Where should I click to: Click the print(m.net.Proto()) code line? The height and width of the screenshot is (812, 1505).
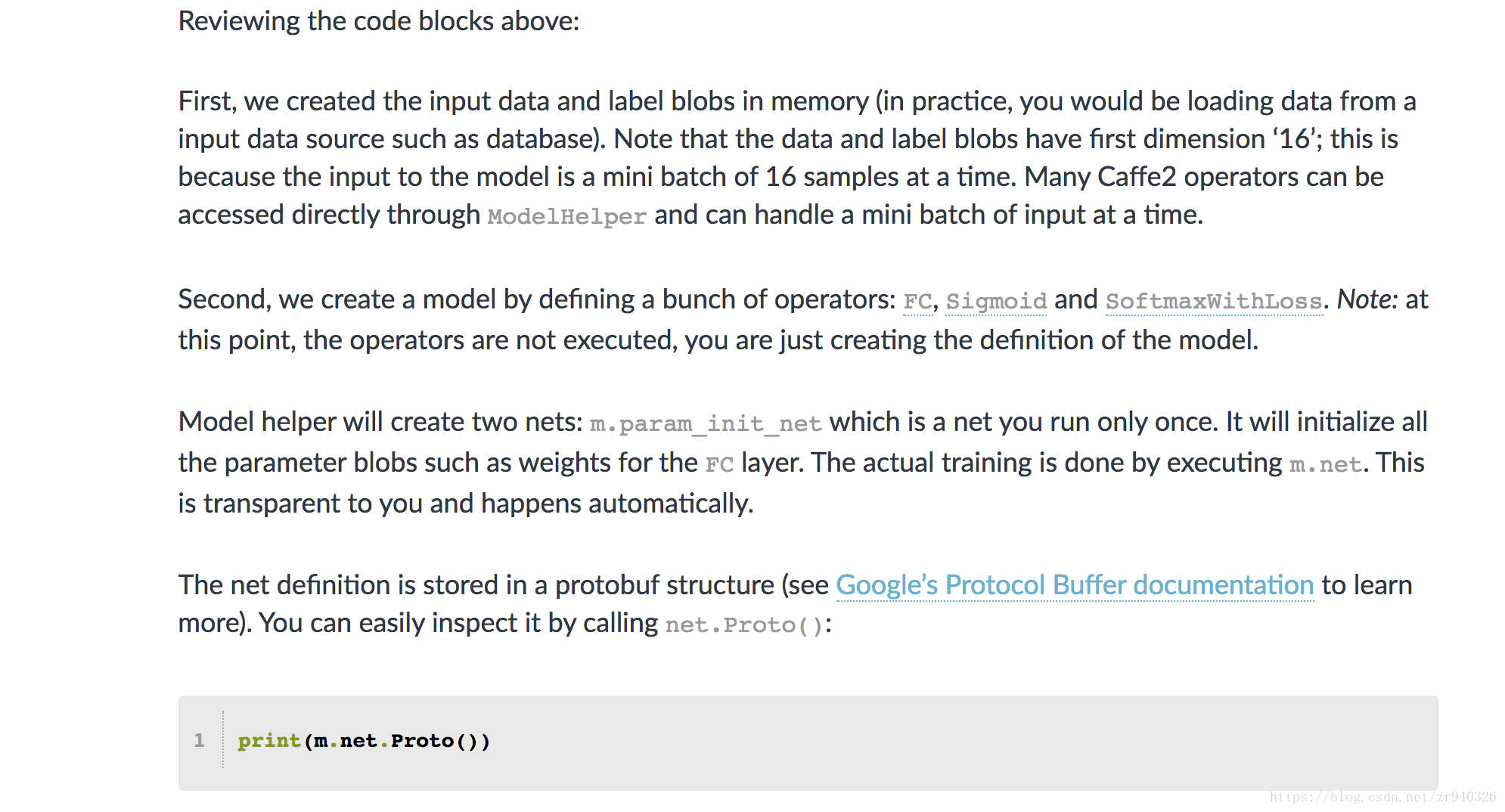coord(364,741)
